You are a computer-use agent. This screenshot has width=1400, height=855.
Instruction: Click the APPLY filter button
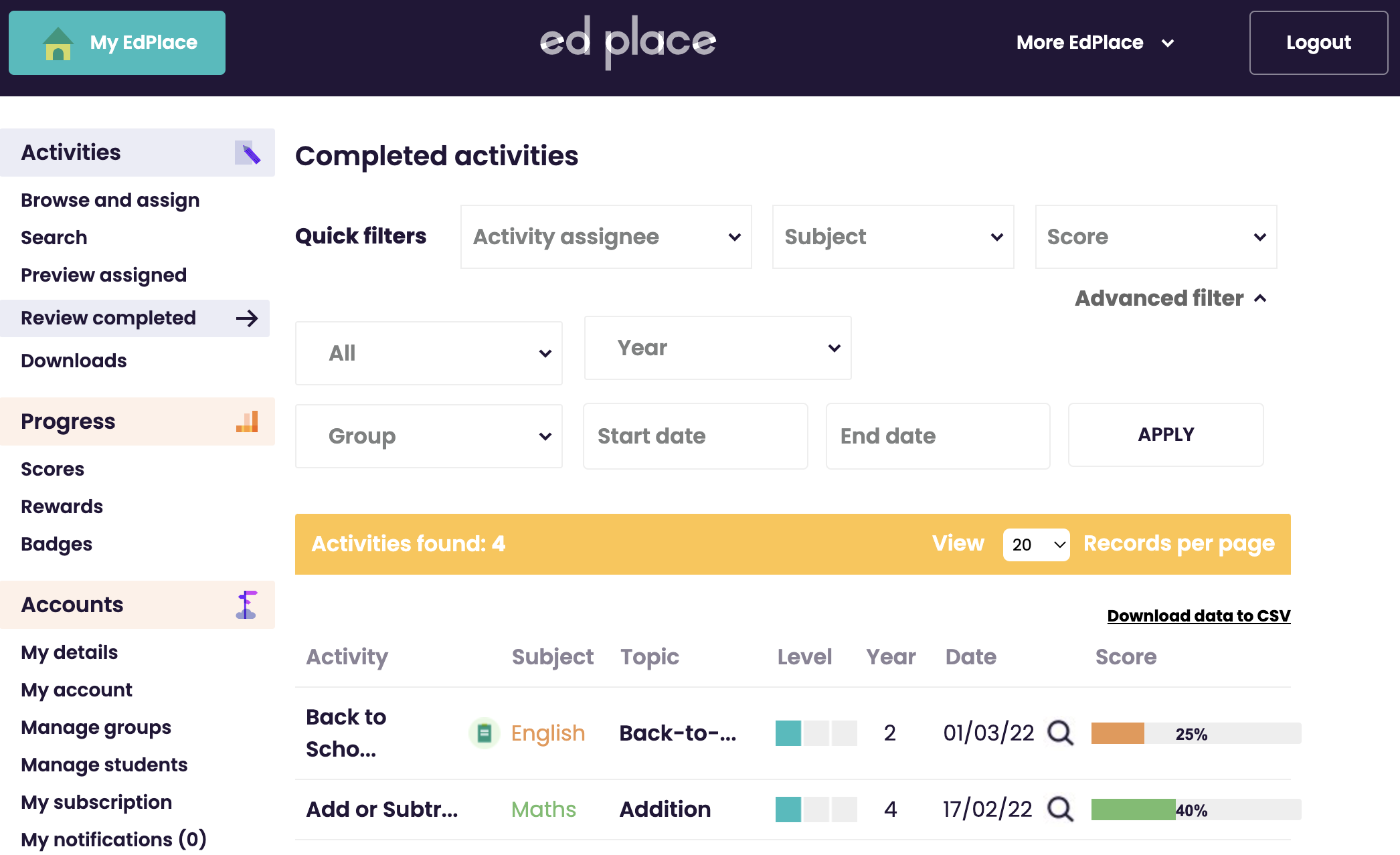(1166, 435)
